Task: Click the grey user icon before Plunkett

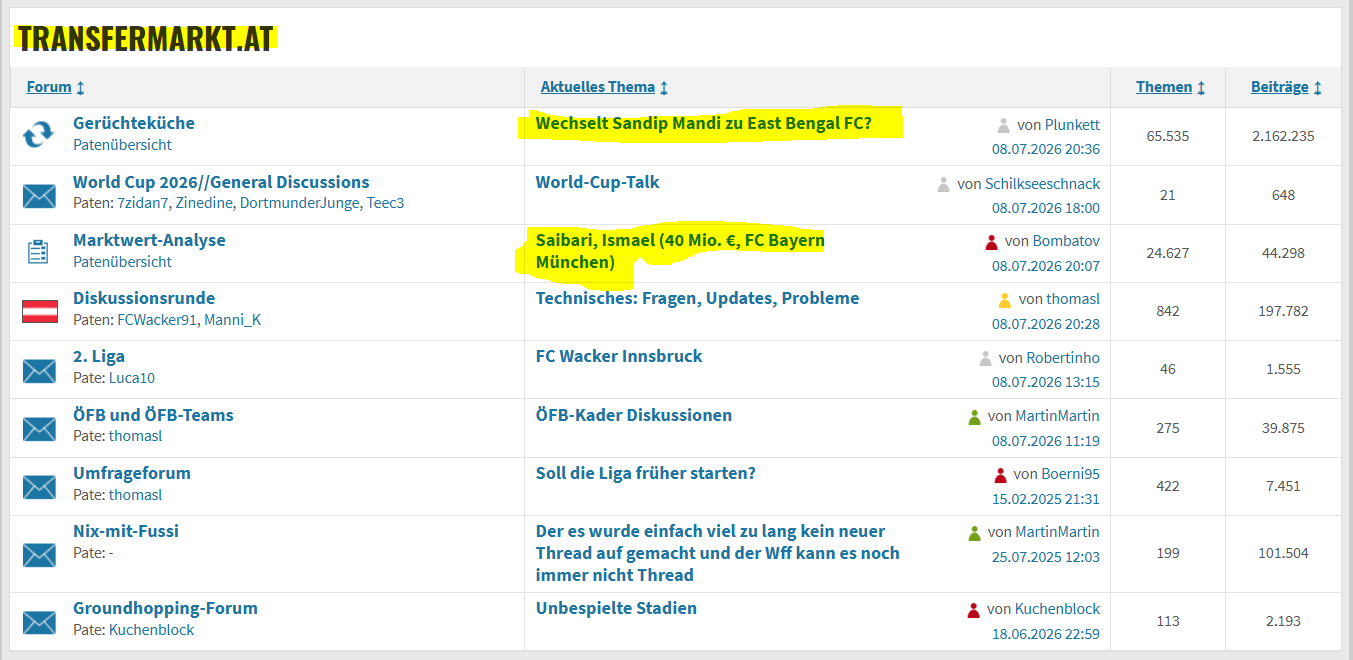Action: point(1003,125)
